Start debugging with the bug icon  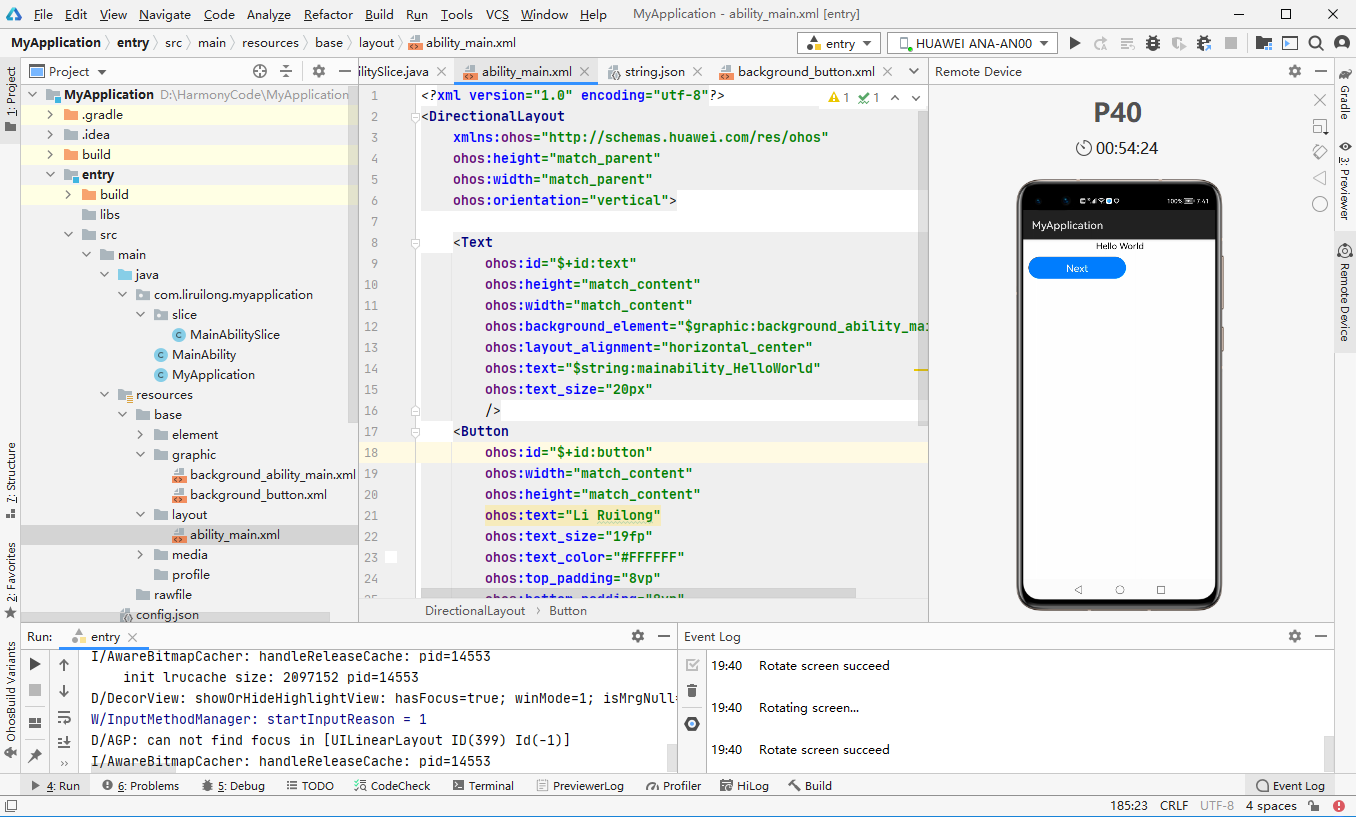(x=1152, y=43)
